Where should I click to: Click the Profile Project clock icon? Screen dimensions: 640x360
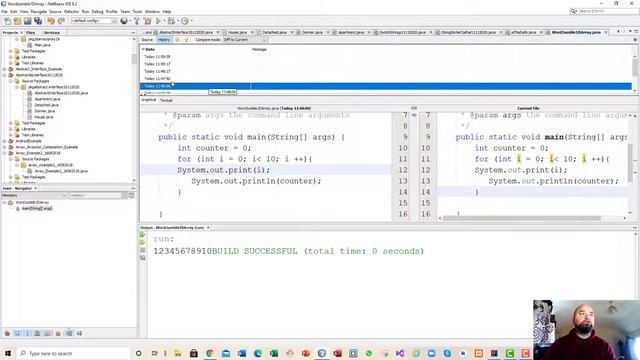tap(185, 21)
